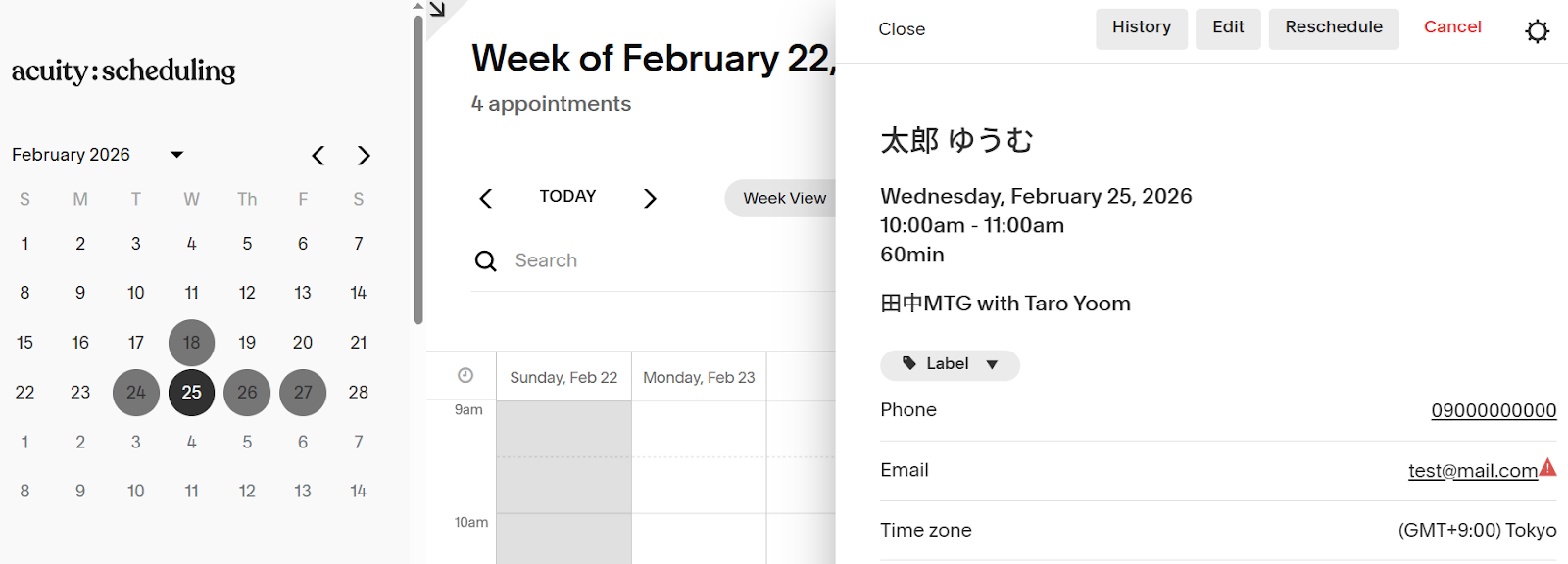This screenshot has width=1568, height=564.
Task: Navigate to next week arrow
Action: point(650,199)
